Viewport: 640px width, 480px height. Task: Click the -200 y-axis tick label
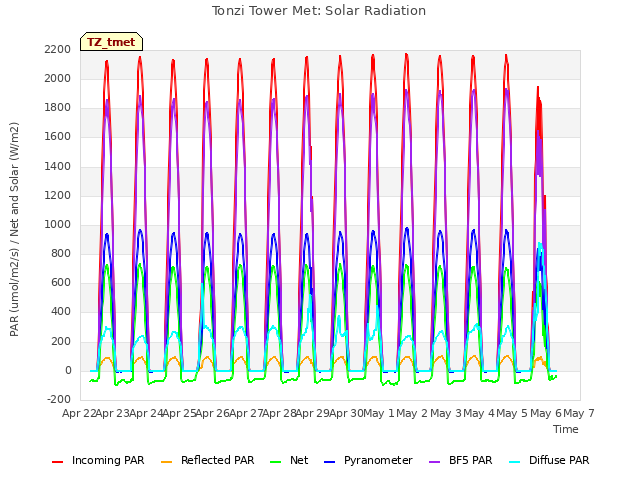[59, 399]
